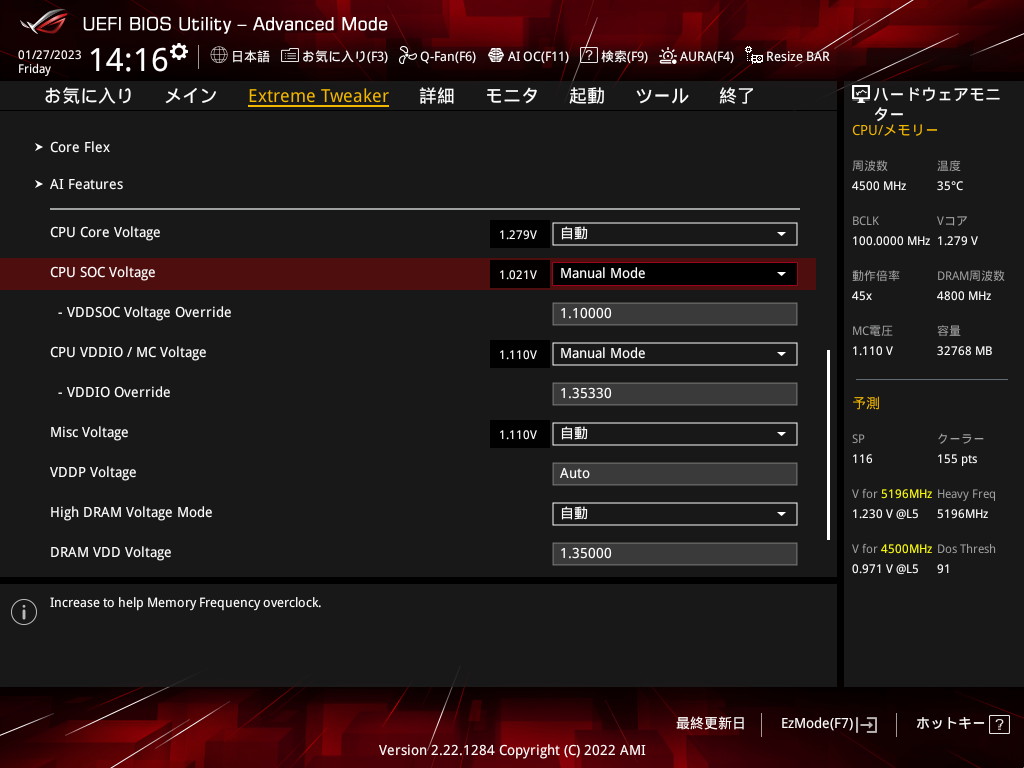The height and width of the screenshot is (768, 1024).
Task: Open favorites (F3) list icon
Action: tap(290, 56)
